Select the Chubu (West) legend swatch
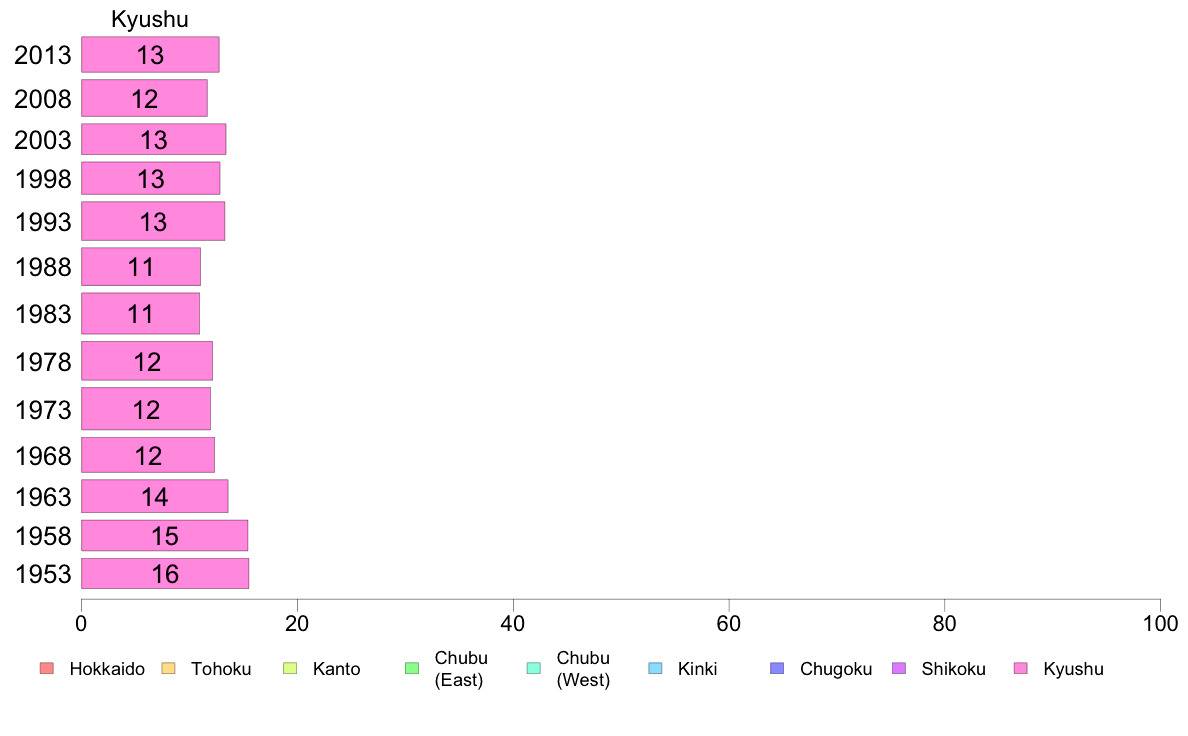Screen dimensions: 1188x736 click(x=533, y=669)
